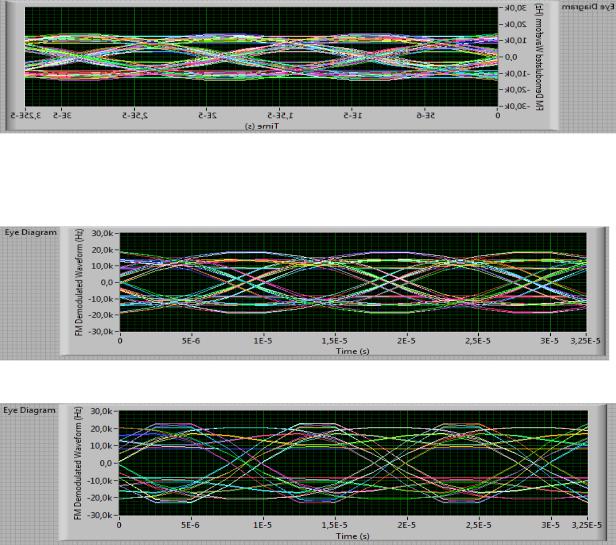
Task: Click the middle graph's -20,0k y-axis tick
Action: [101, 315]
